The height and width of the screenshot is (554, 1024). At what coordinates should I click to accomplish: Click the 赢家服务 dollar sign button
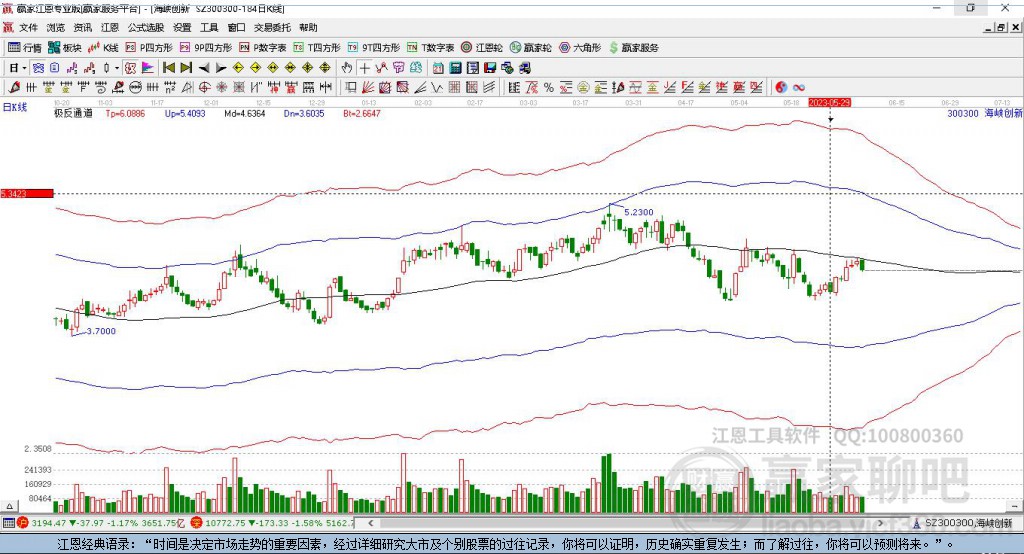click(x=632, y=47)
